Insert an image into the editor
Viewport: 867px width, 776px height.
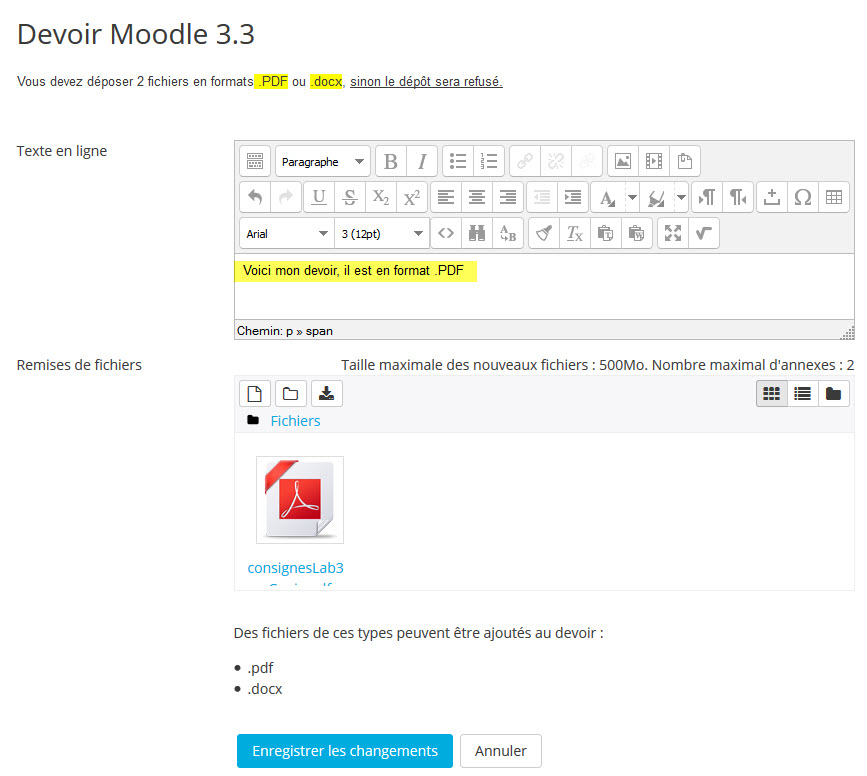pos(623,162)
